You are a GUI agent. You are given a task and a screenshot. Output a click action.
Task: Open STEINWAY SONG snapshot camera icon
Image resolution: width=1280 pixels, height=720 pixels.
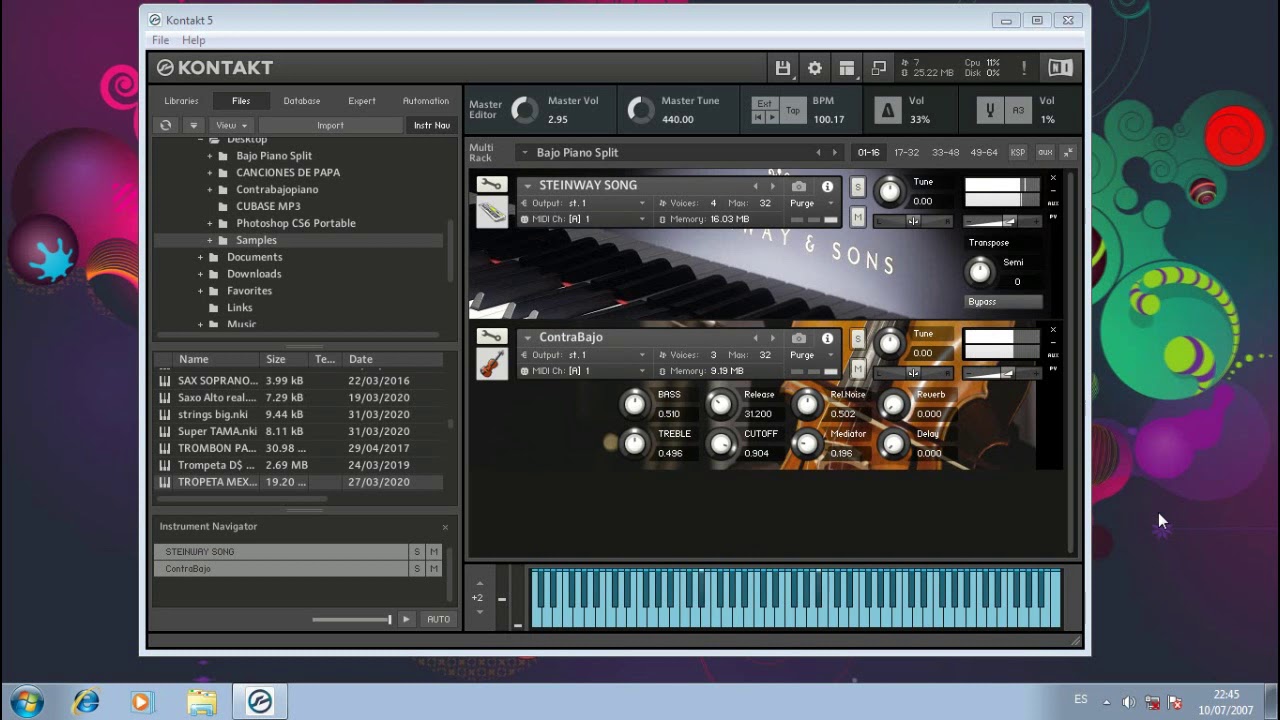click(x=798, y=186)
